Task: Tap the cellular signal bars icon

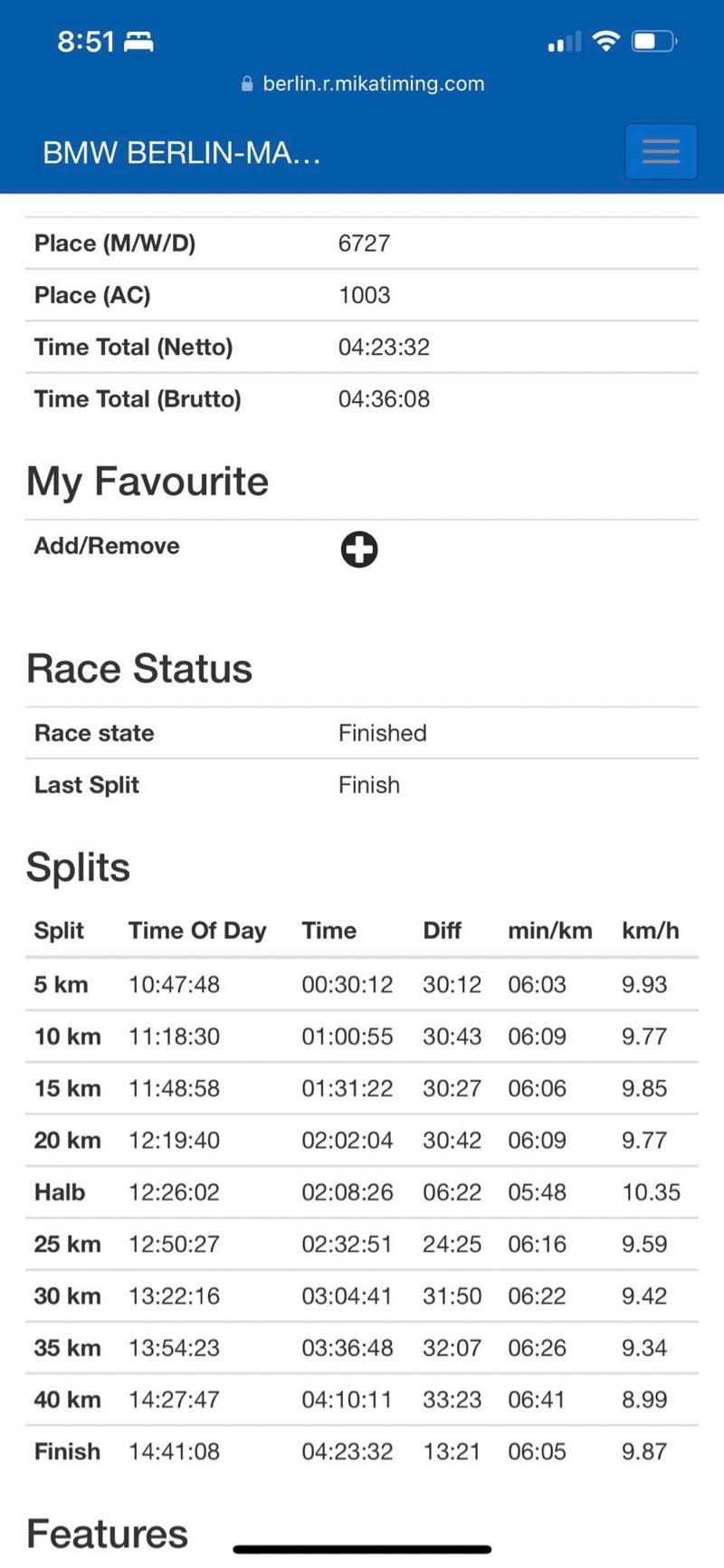Action: coord(564,42)
